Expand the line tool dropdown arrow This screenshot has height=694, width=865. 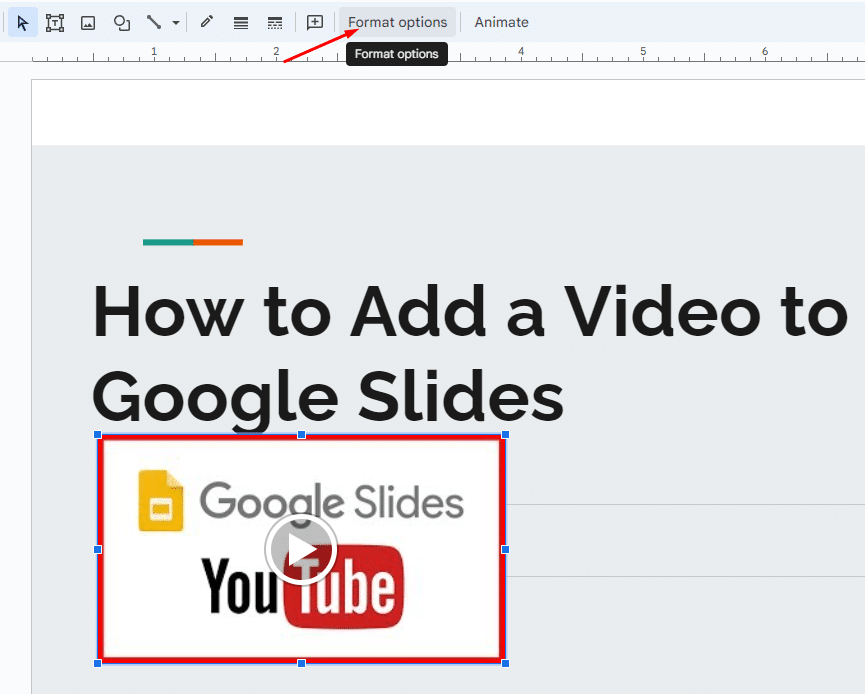pos(176,23)
